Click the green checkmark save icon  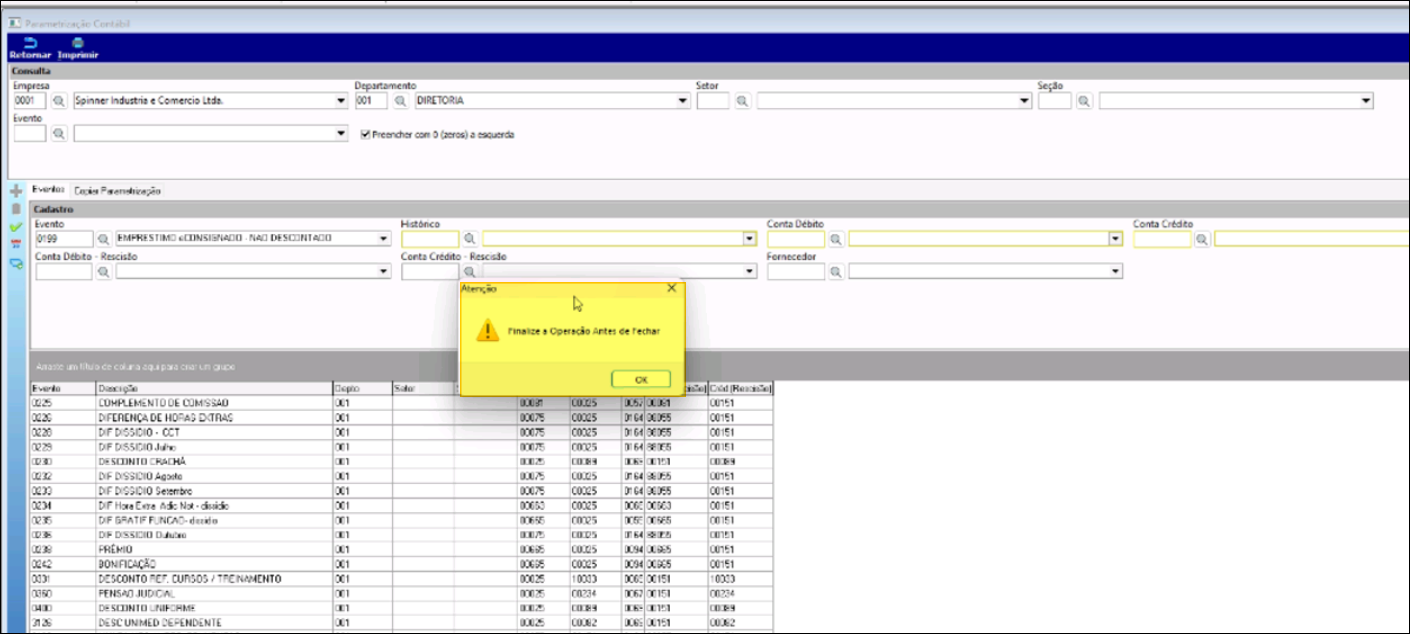(15, 227)
